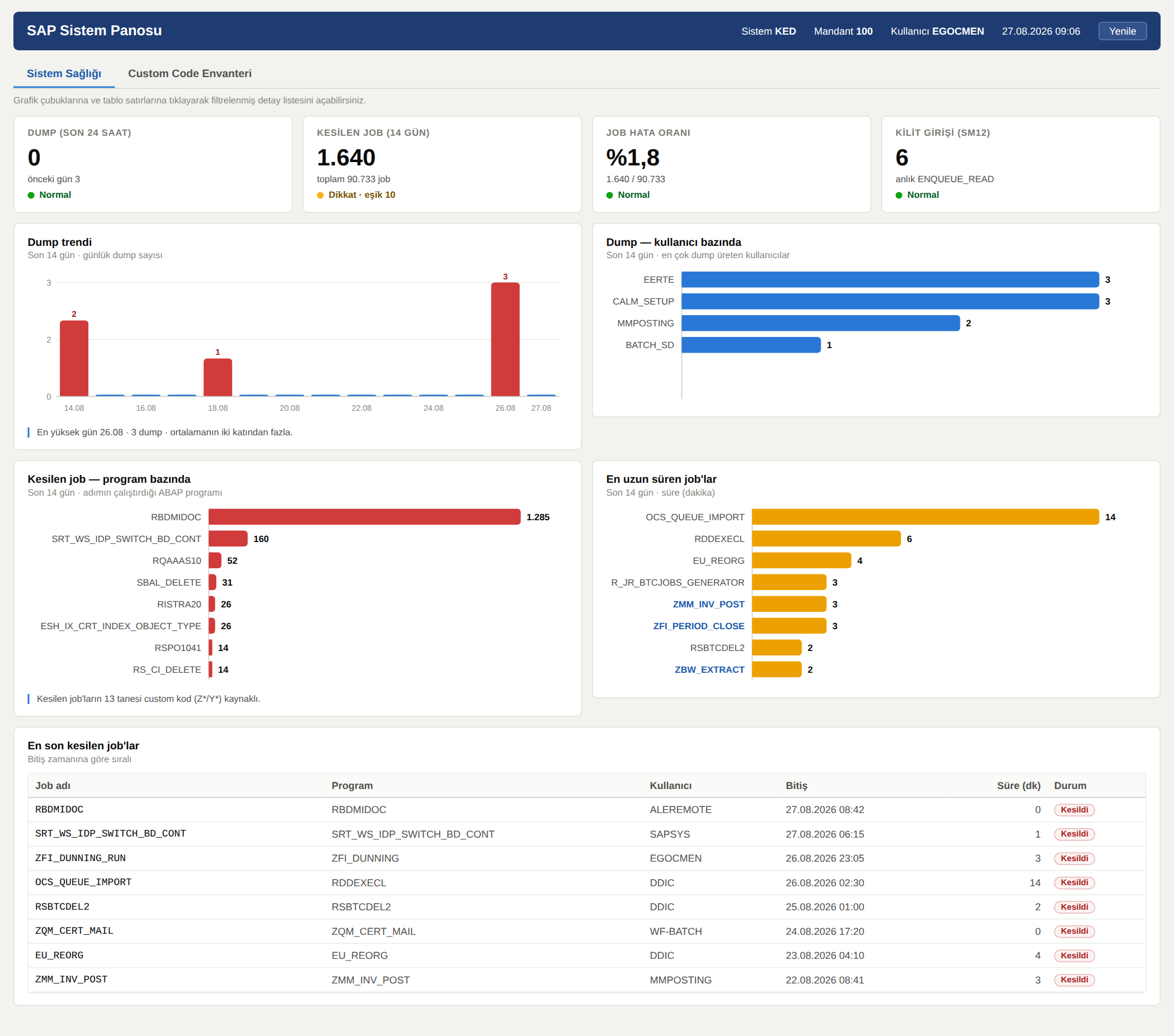Click the RQAAAS10 program bar
1174x1036 pixels.
tap(215, 560)
